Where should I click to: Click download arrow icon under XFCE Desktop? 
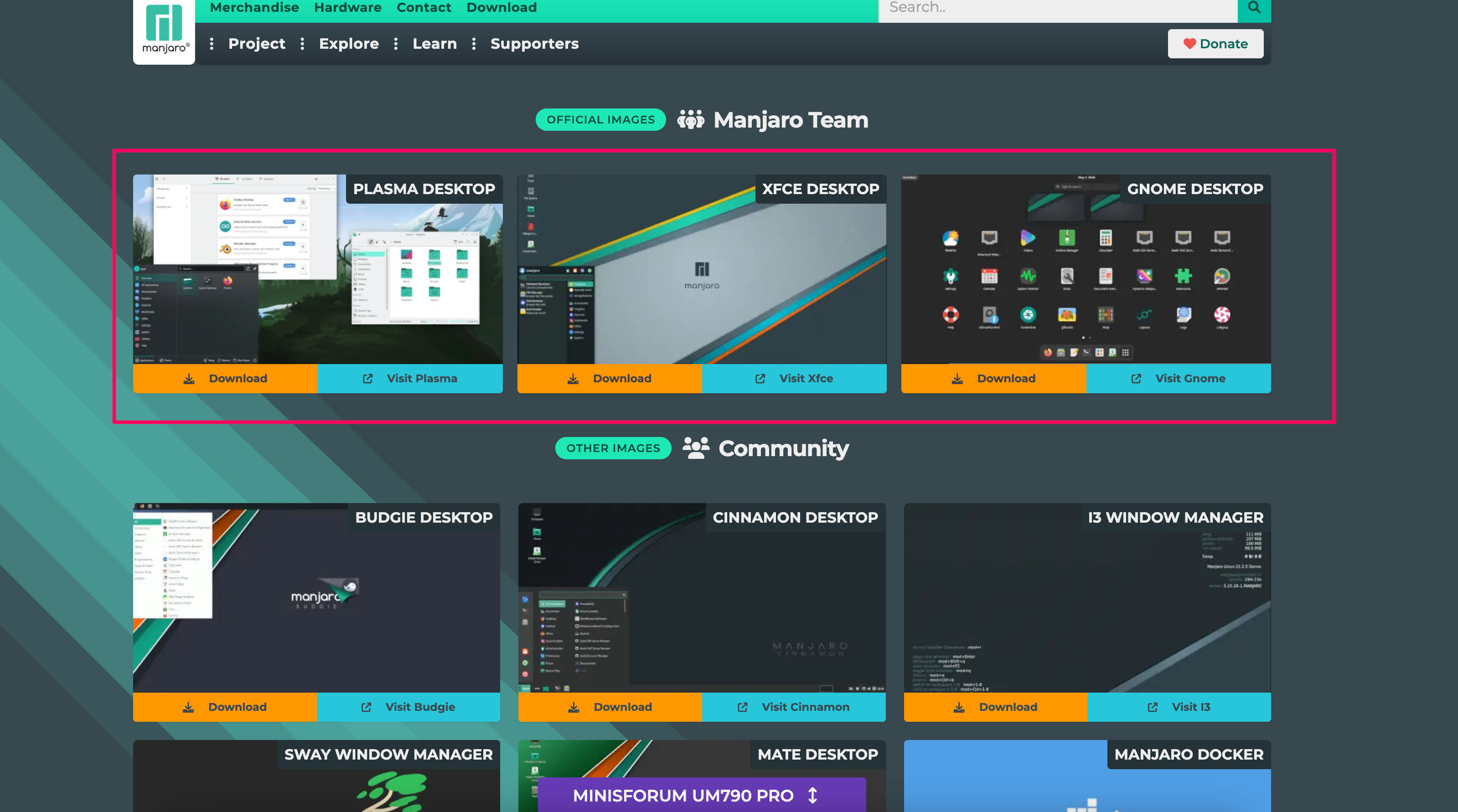[x=574, y=379]
